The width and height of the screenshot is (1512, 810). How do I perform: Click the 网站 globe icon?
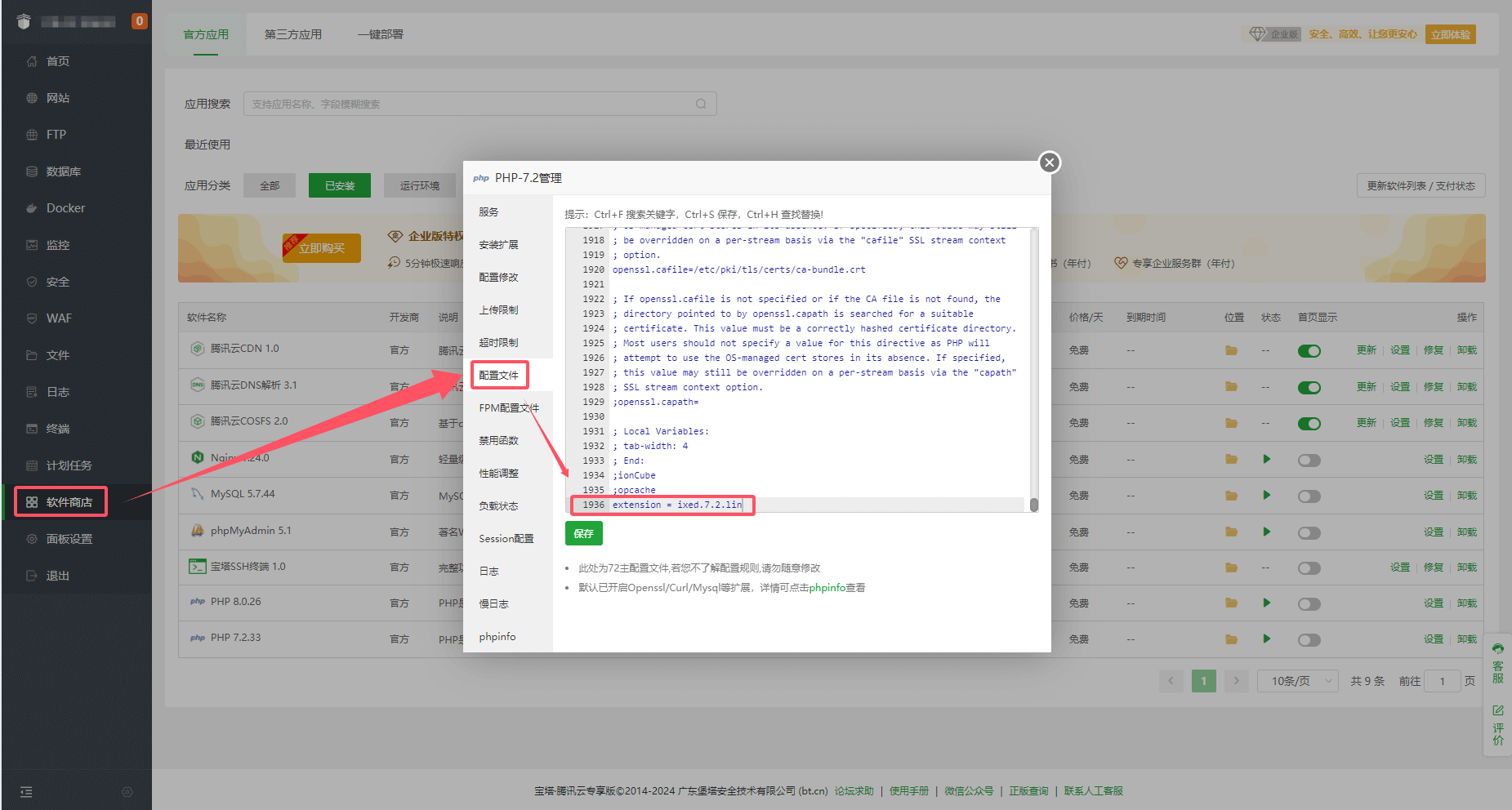[x=32, y=98]
